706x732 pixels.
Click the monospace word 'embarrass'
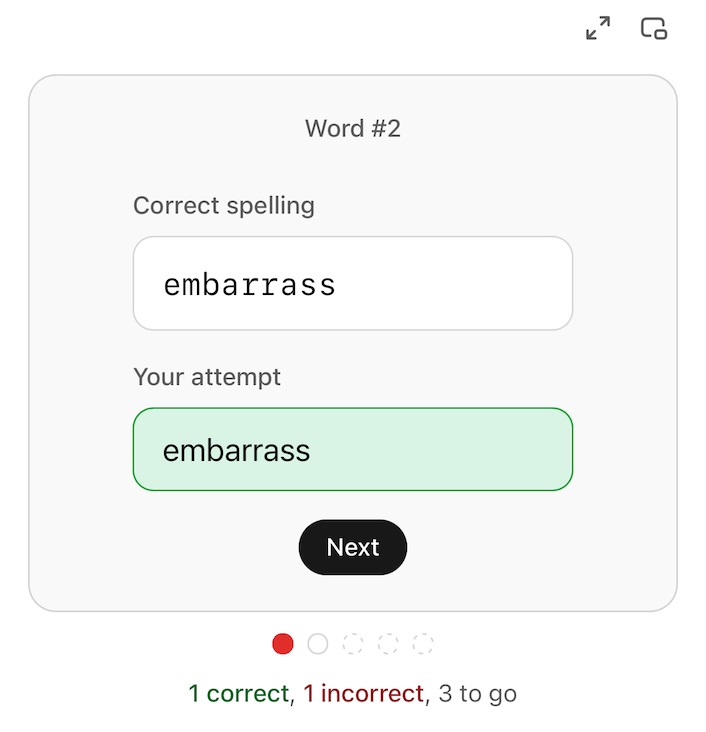click(250, 285)
